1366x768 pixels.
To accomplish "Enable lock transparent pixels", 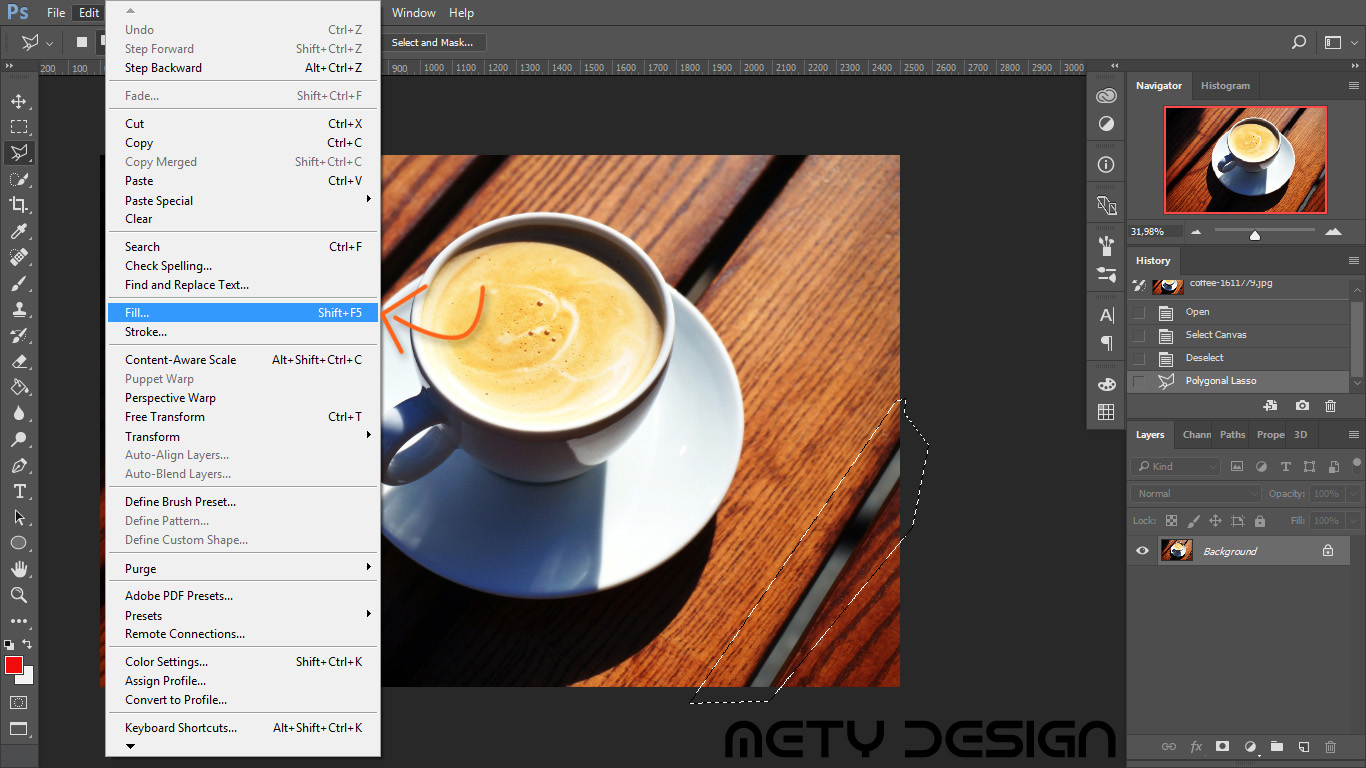I will [x=1172, y=521].
